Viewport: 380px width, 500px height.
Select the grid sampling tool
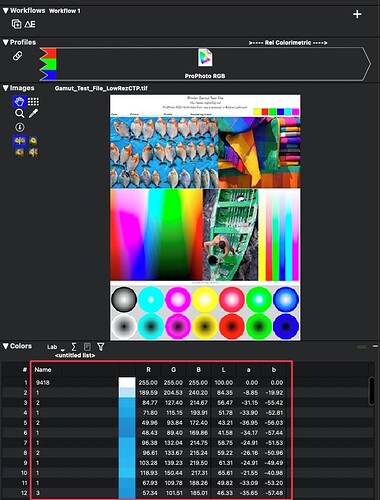tap(33, 101)
